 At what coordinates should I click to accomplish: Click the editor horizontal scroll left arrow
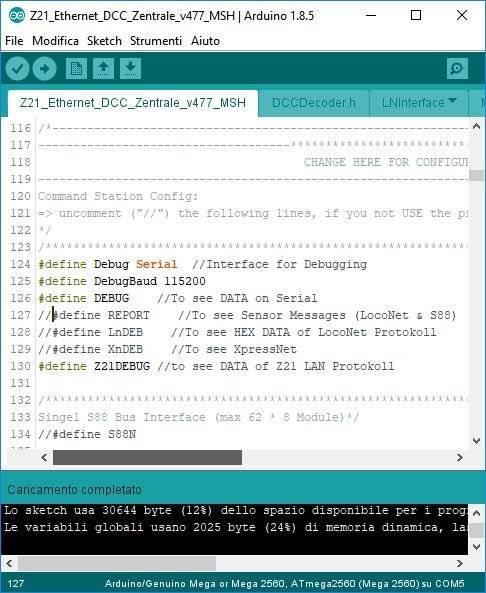click(44, 458)
